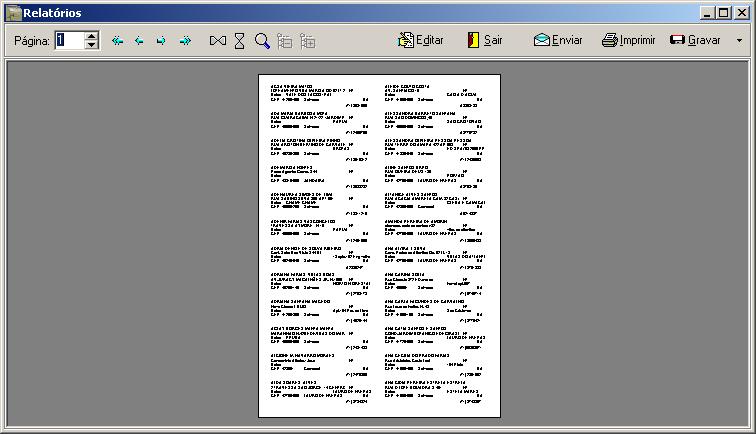The height and width of the screenshot is (434, 756).
Task: Click the fit-height hourglass icon
Action: pos(240,41)
